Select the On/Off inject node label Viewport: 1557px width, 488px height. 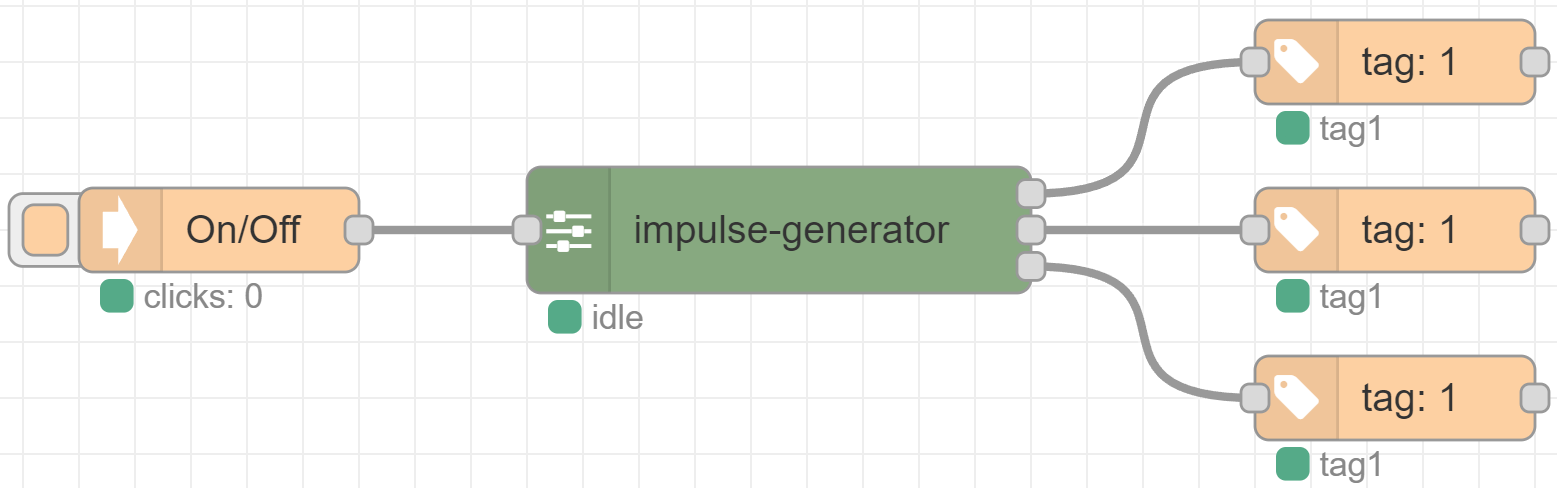pyautogui.click(x=243, y=230)
